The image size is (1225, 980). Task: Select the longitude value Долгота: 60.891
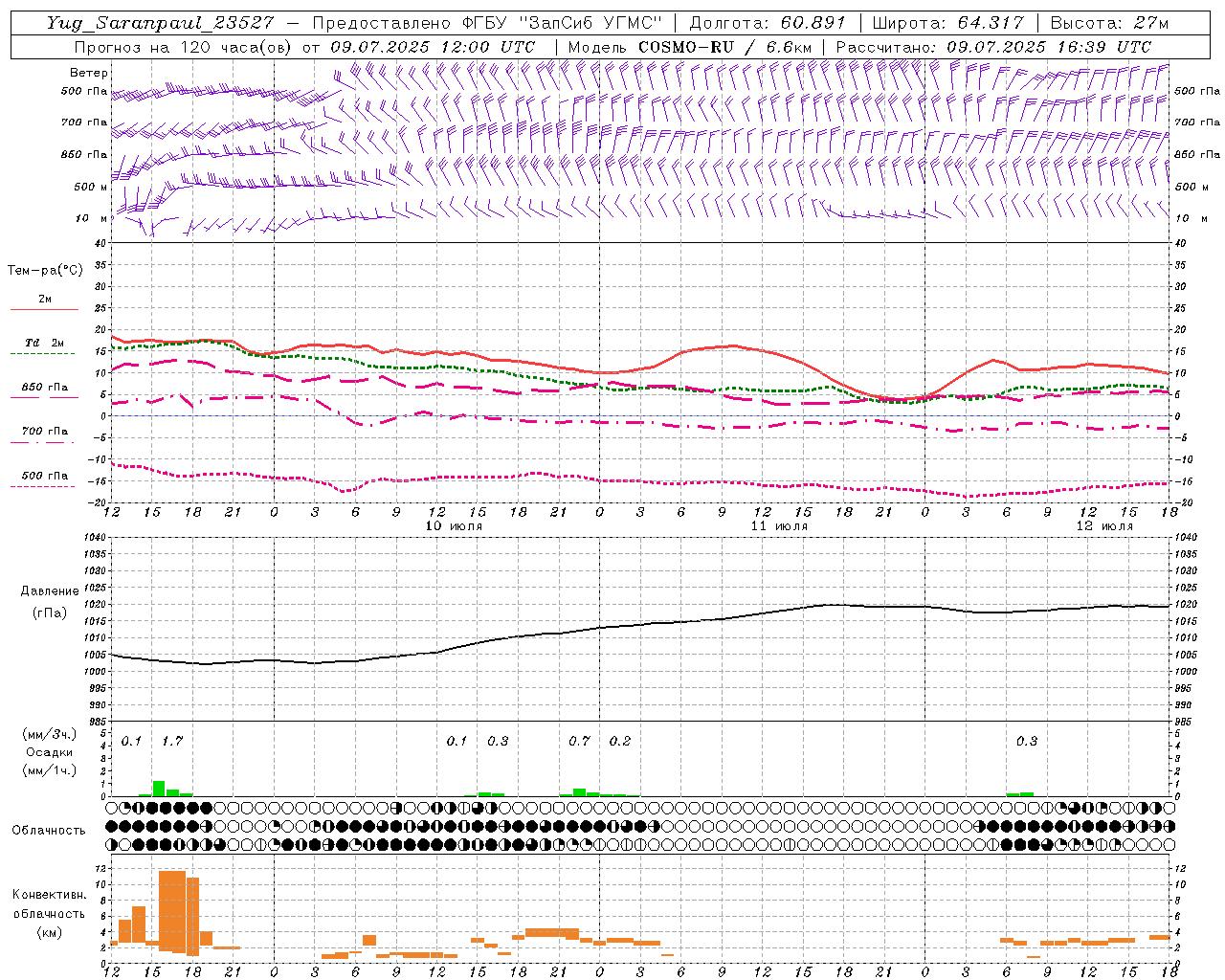767,23
